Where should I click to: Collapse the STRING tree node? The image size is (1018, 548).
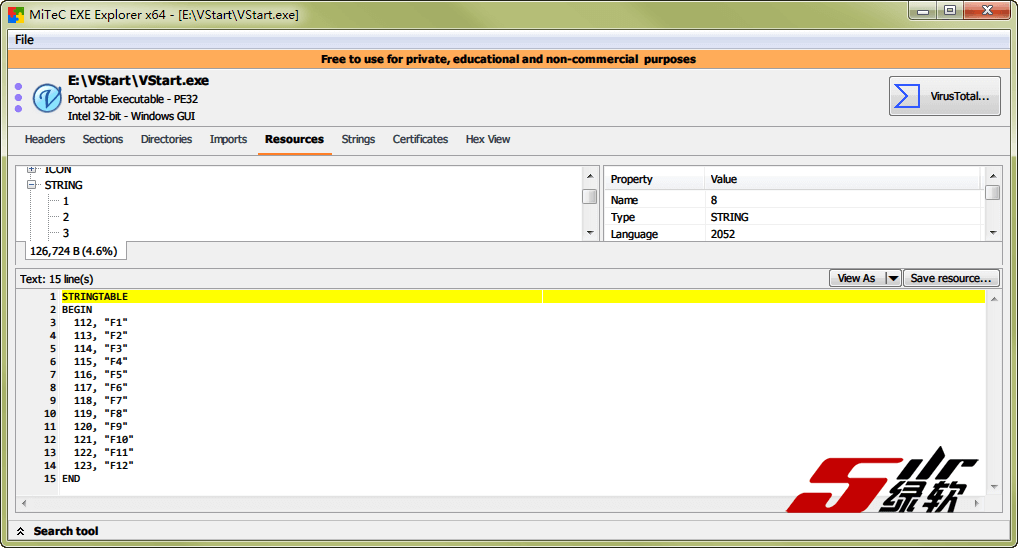32,185
